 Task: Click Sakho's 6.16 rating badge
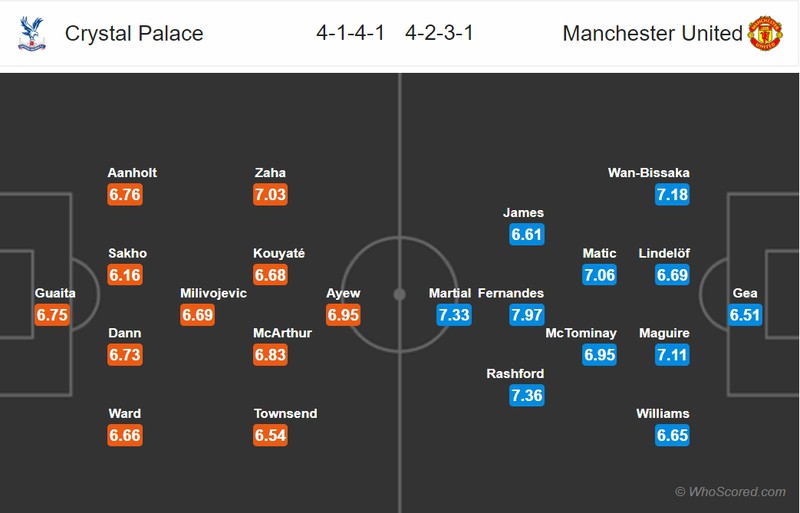(125, 275)
